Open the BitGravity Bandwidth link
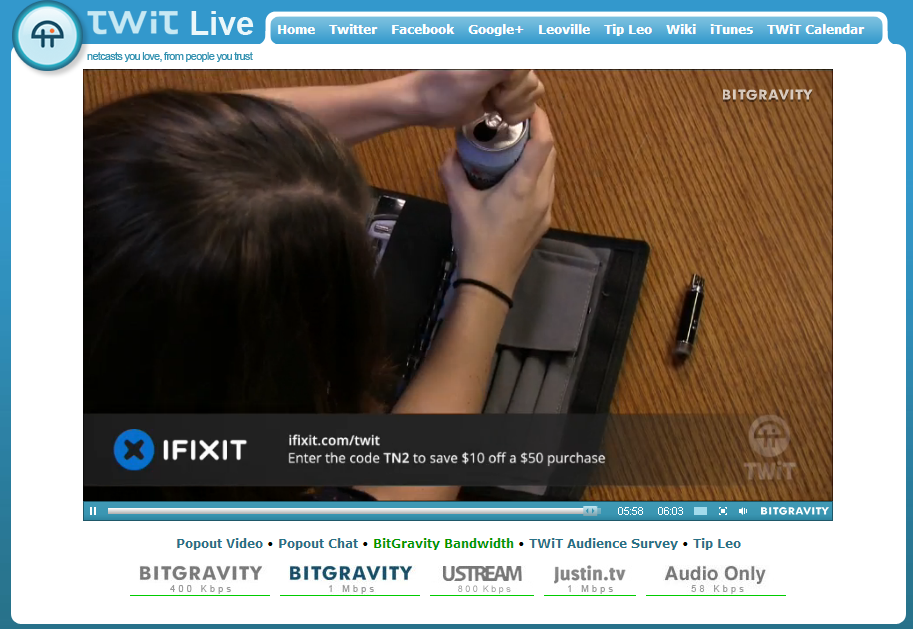This screenshot has width=913, height=629. 443,544
